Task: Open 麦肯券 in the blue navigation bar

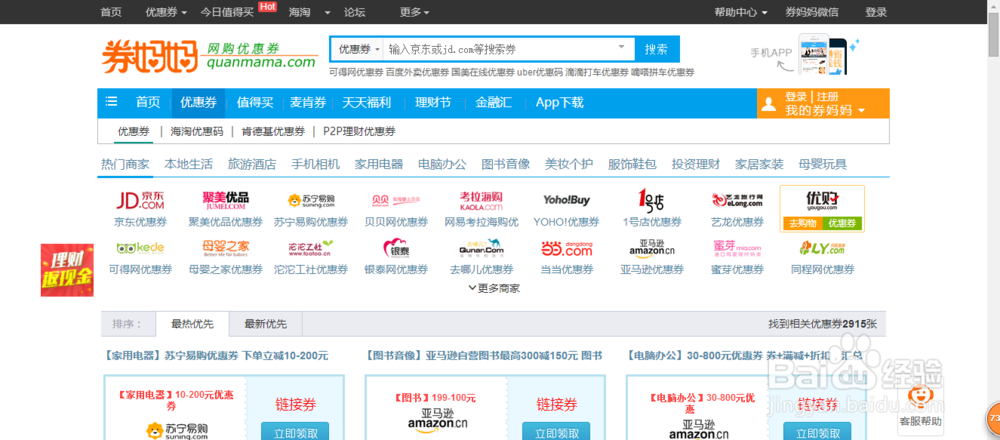Action: coord(308,103)
